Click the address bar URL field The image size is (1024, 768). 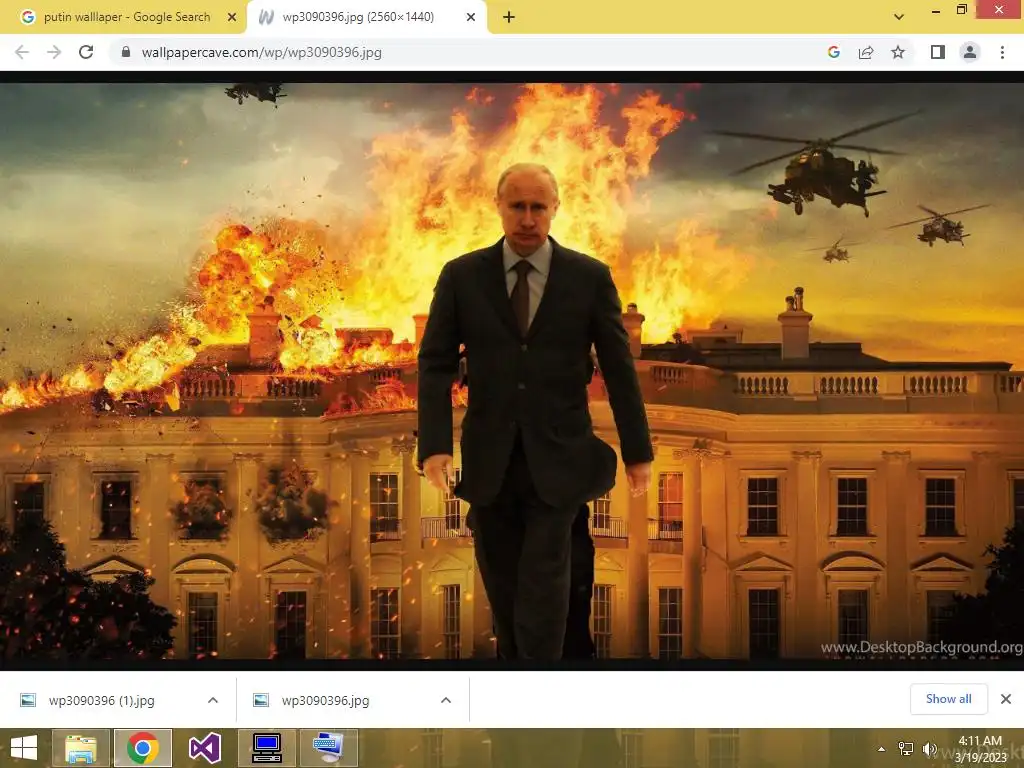(470, 52)
